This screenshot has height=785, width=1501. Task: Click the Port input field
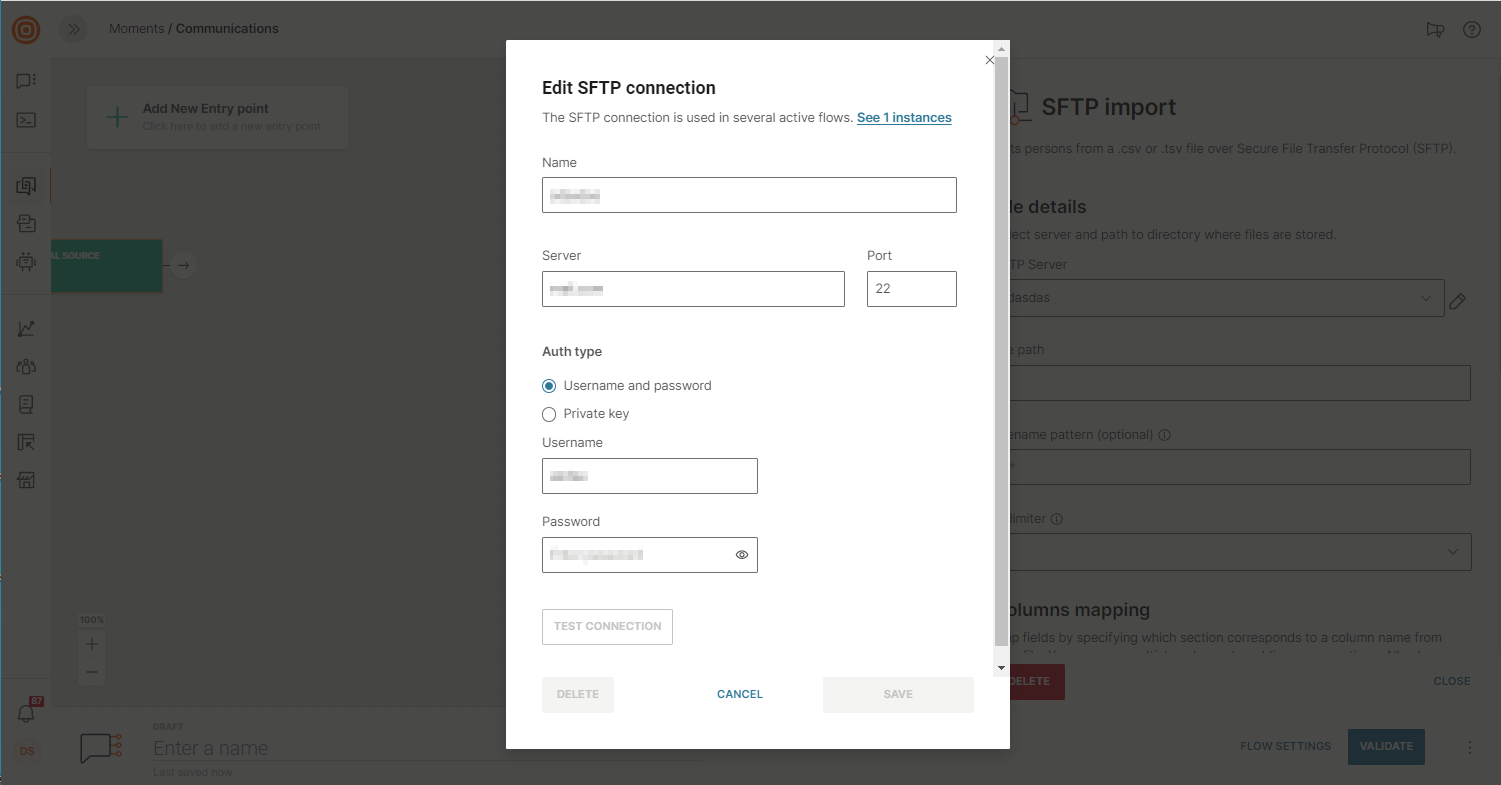pos(911,289)
